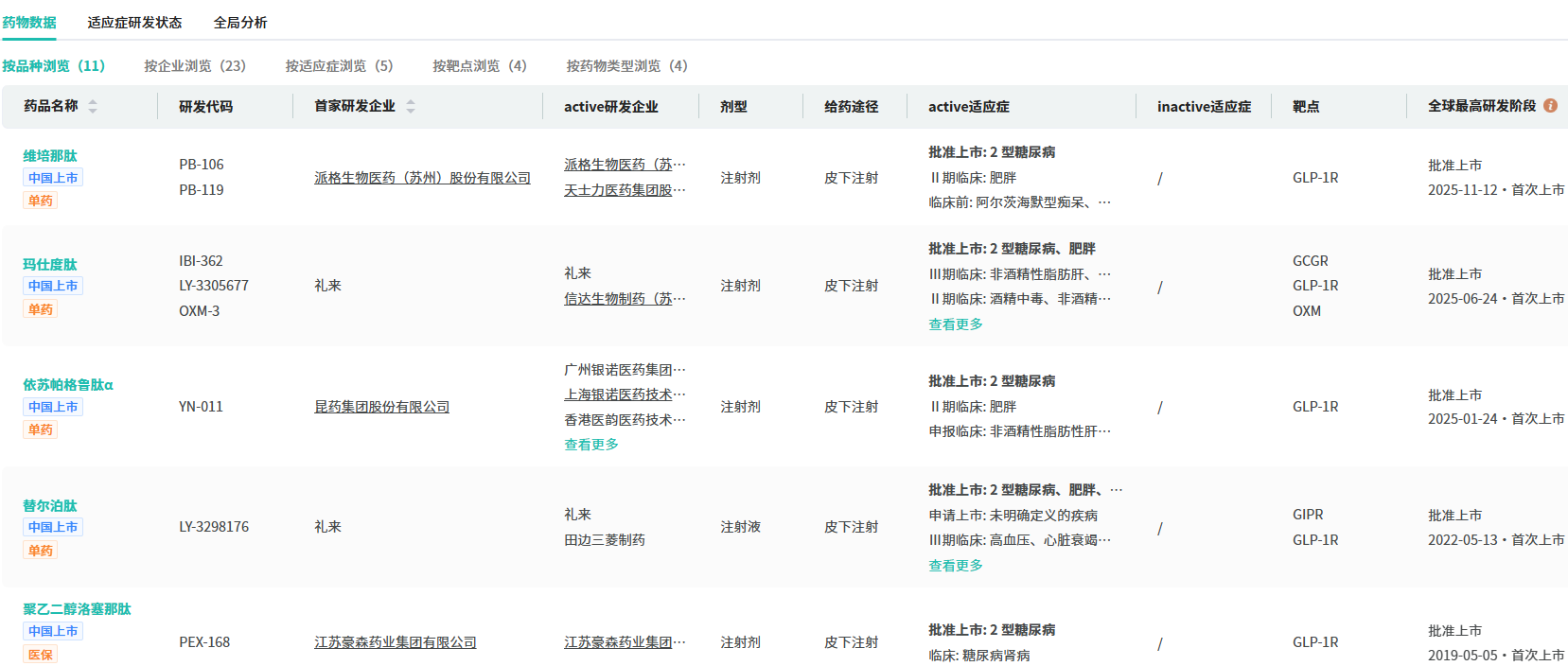Open 派格生物医药（苏州）股份有限公司 first developer link

[x=422, y=178]
